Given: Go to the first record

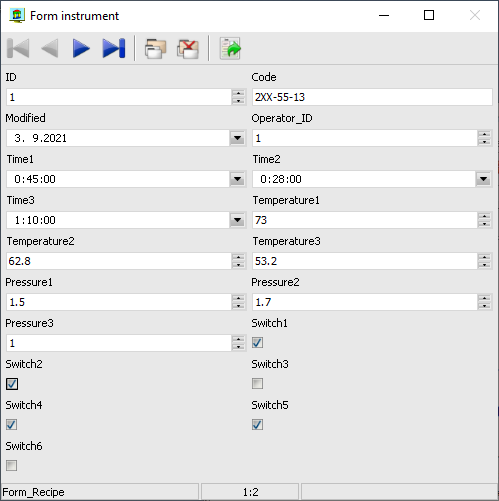Looking at the screenshot, I should [18, 49].
